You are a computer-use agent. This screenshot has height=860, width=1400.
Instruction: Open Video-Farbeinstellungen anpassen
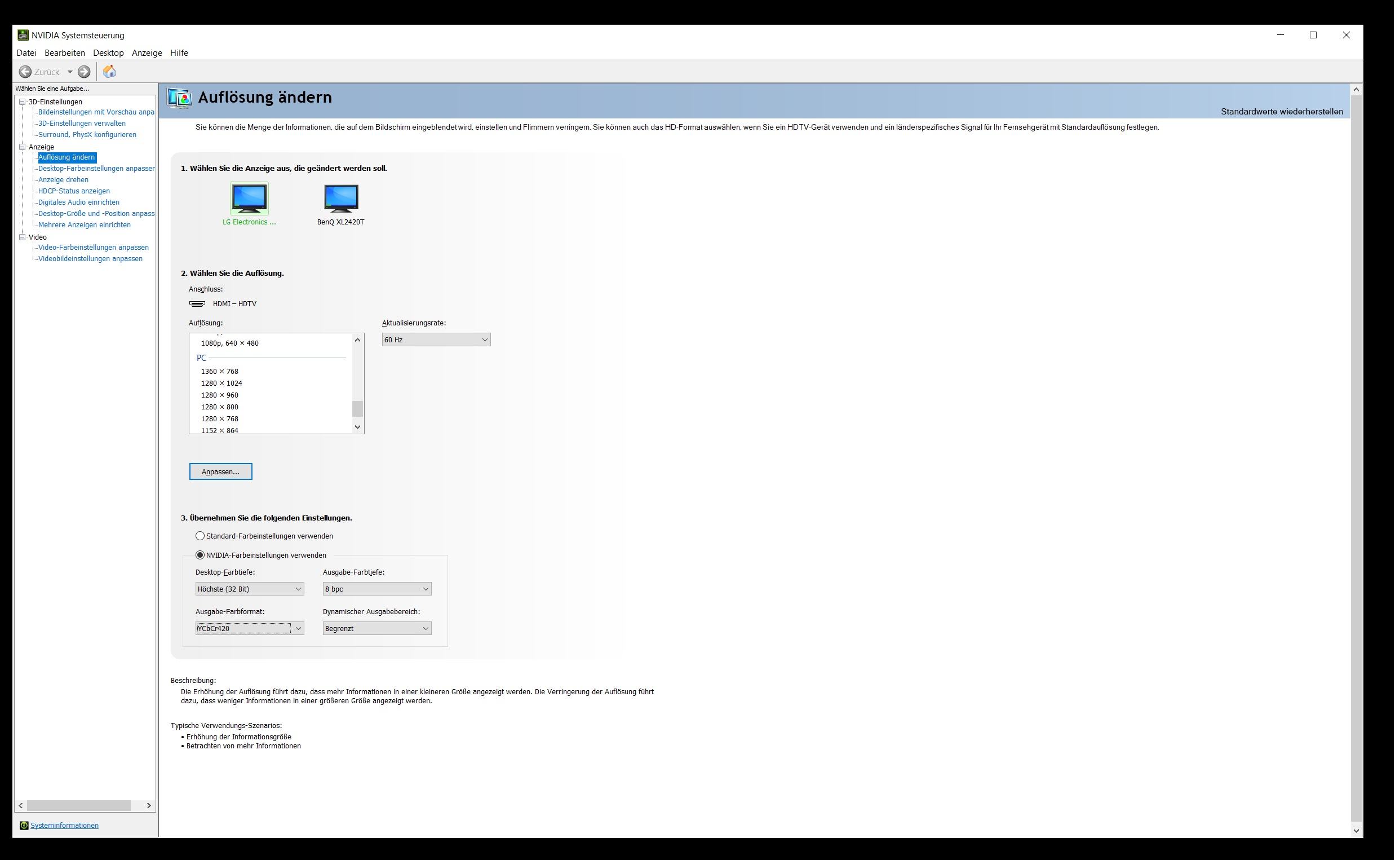coord(93,248)
